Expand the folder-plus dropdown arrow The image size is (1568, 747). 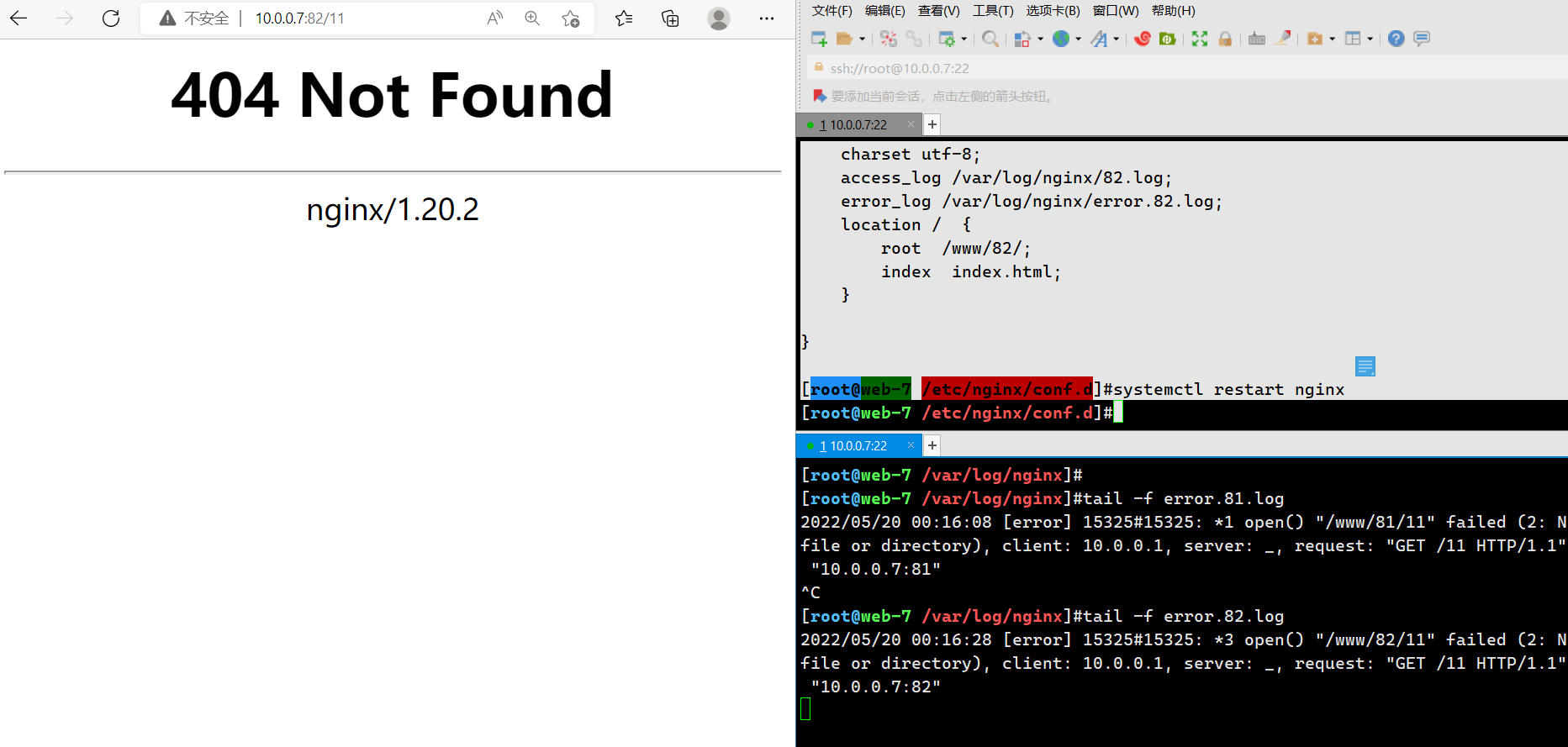(1333, 39)
